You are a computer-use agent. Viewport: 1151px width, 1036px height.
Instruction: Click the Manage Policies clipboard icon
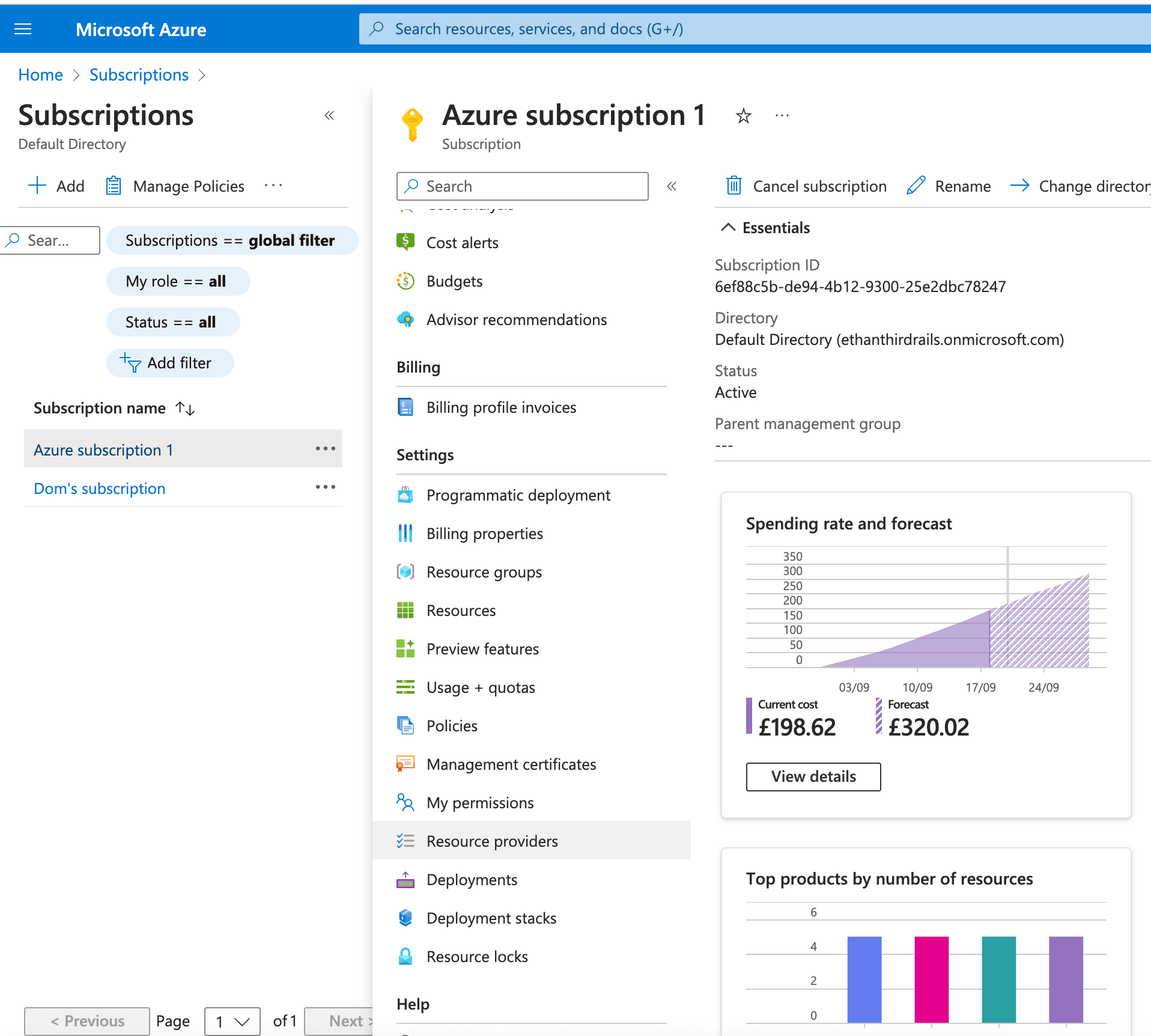click(x=114, y=186)
